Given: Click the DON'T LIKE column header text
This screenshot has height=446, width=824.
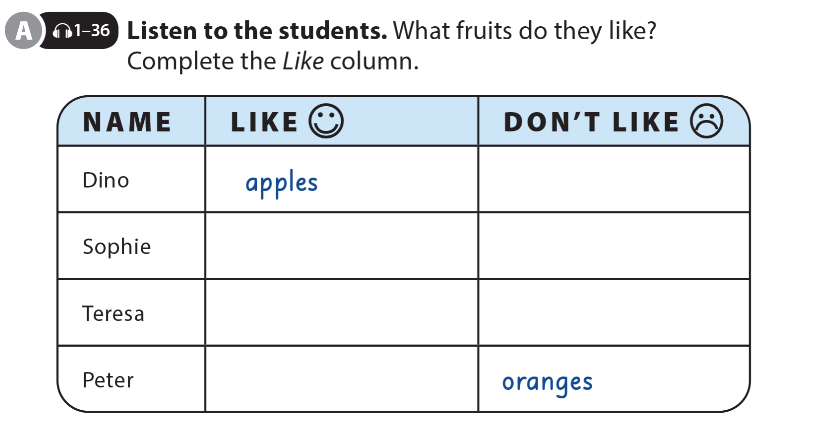Looking at the screenshot, I should 591,122.
